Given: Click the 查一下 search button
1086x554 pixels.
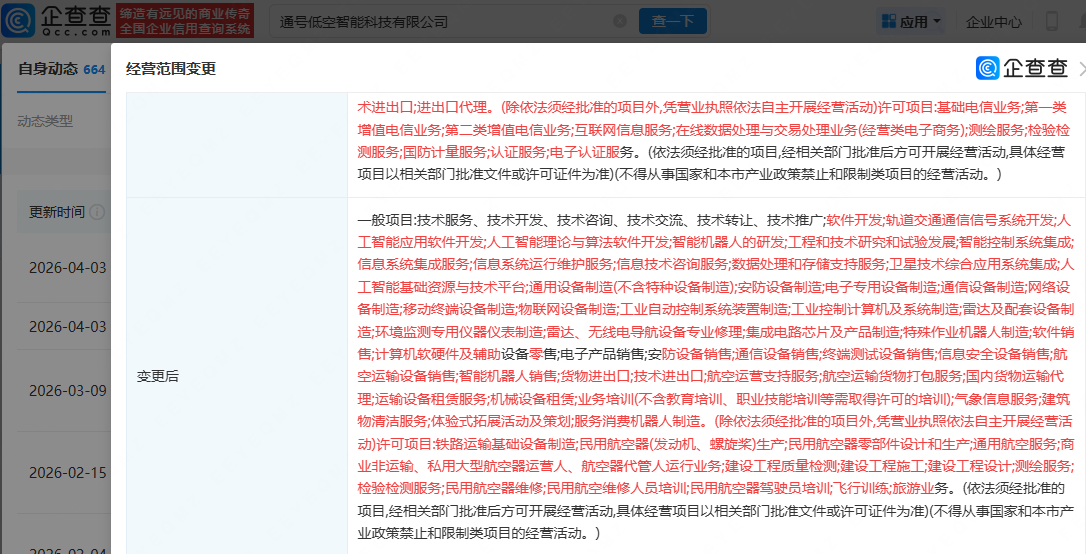Looking at the screenshot, I should click(x=672, y=21).
